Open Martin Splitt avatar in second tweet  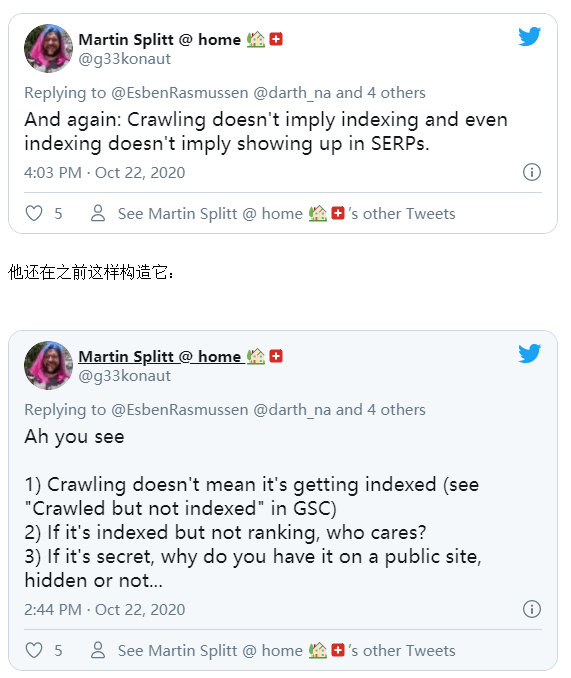(48, 365)
